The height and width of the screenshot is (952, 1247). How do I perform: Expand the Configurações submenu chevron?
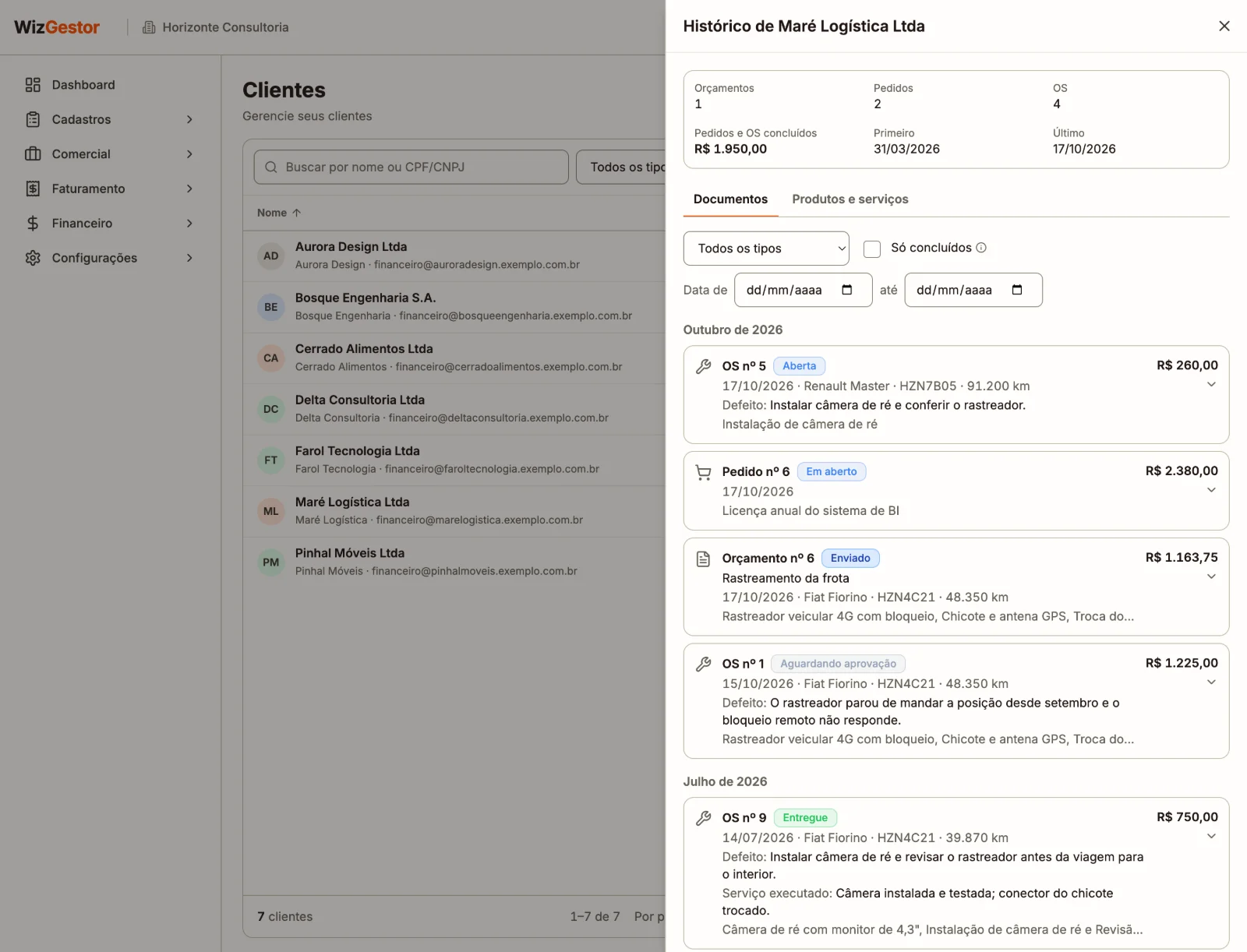point(189,258)
